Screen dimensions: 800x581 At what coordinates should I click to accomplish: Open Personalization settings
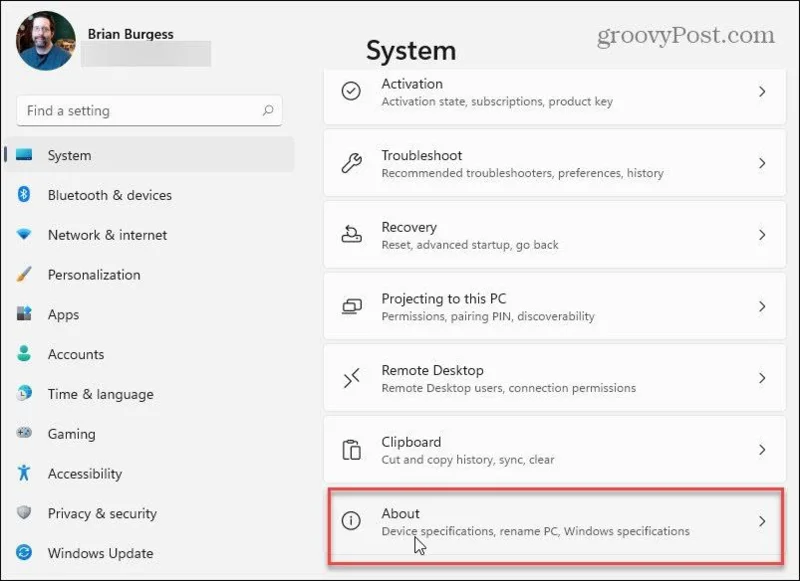(149, 274)
